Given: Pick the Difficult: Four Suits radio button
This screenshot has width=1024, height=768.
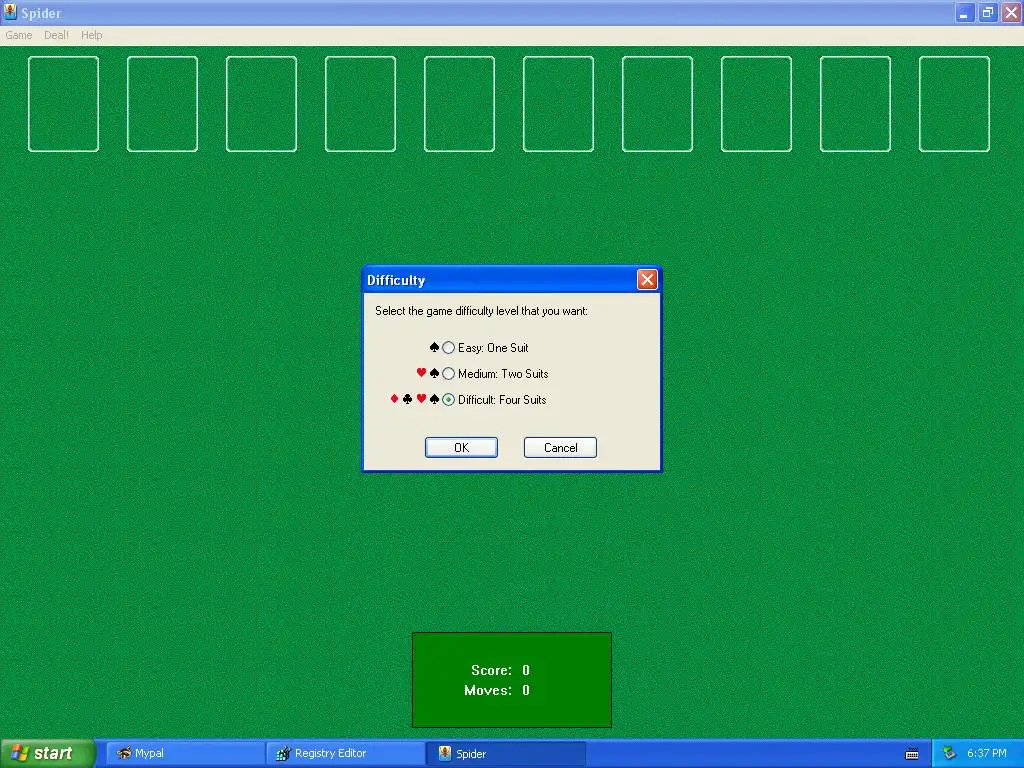Looking at the screenshot, I should pyautogui.click(x=448, y=400).
